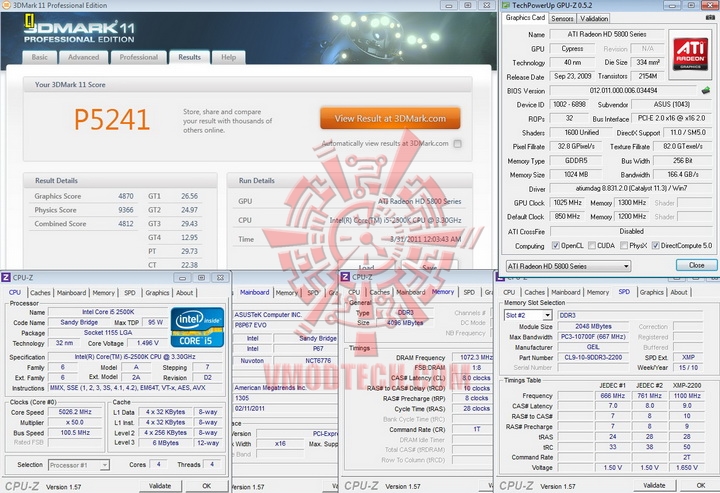
Task: Click the Intel Core i5 logo badge
Action: pos(197,327)
